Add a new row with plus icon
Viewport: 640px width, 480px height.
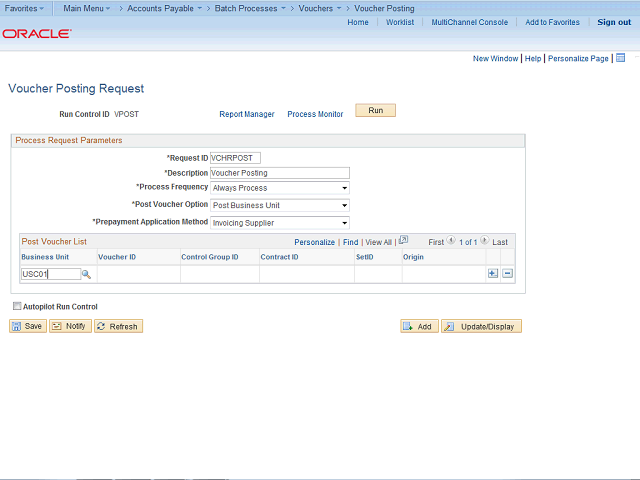point(493,273)
